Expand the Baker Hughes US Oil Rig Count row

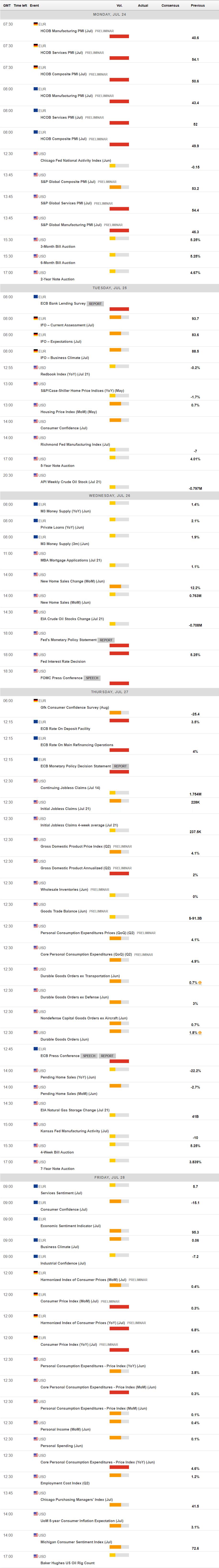pos(67,1563)
